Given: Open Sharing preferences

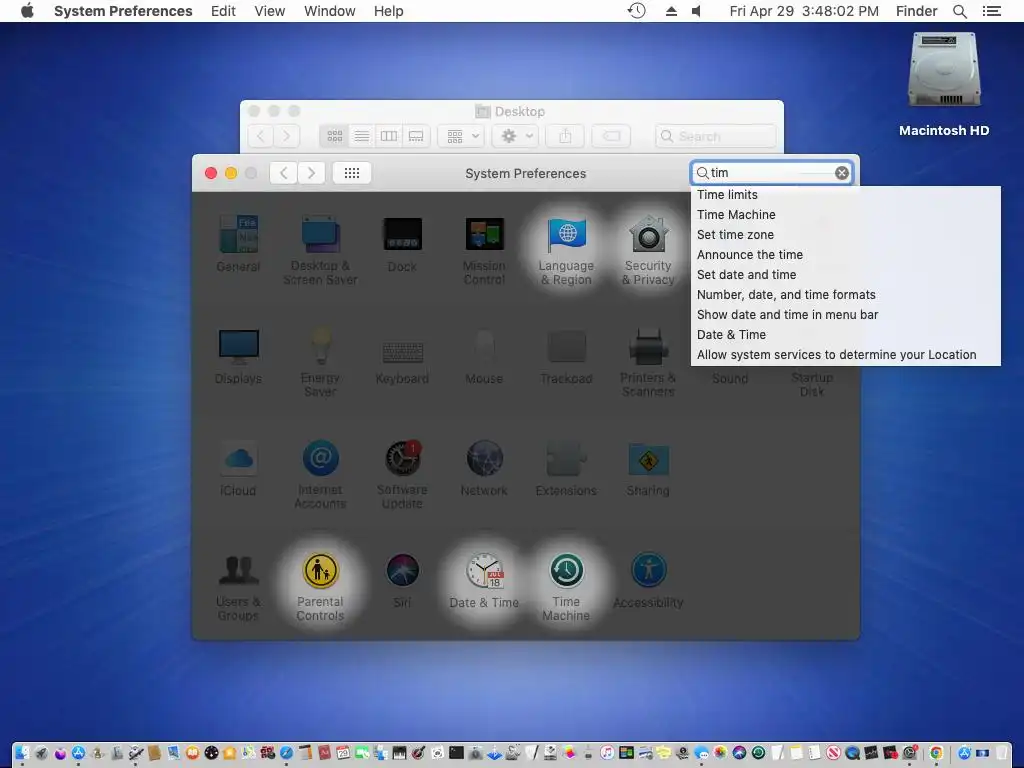Looking at the screenshot, I should coord(648,468).
